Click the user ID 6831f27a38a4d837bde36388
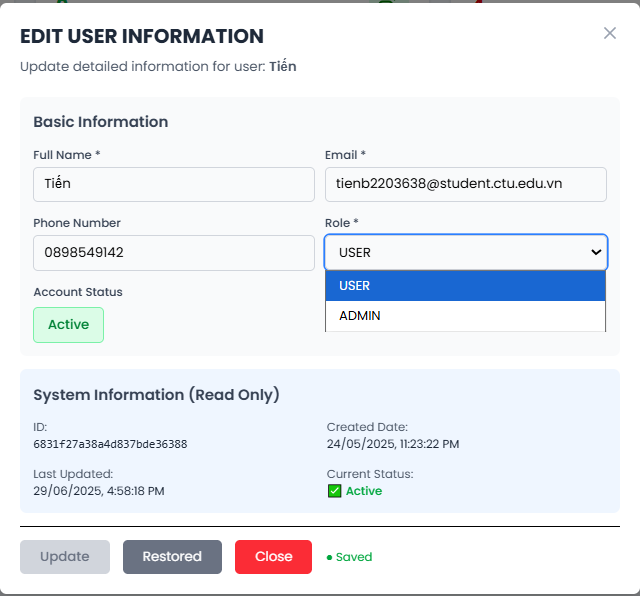The image size is (640, 596). (110, 444)
